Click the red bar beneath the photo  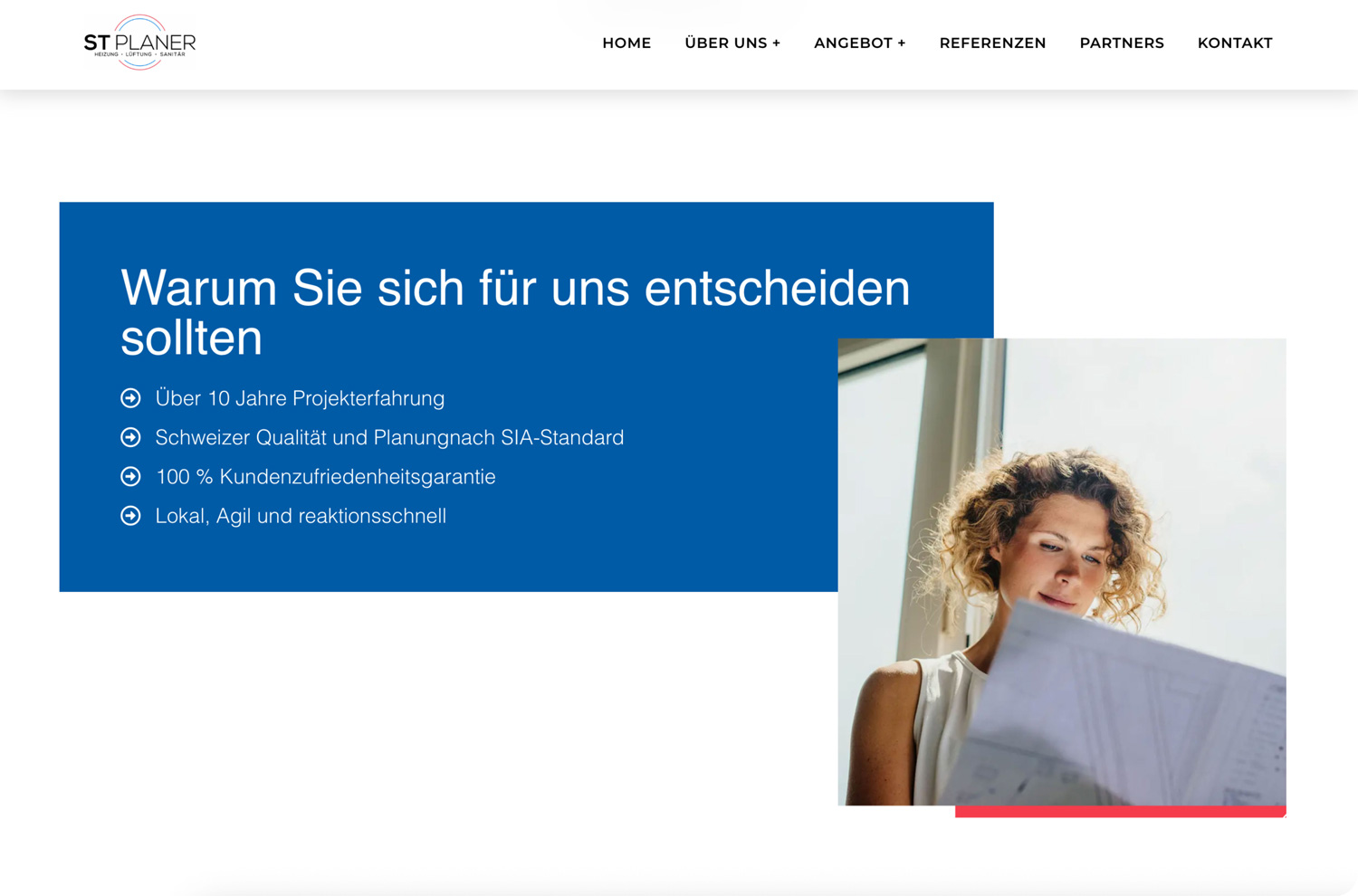click(1120, 812)
